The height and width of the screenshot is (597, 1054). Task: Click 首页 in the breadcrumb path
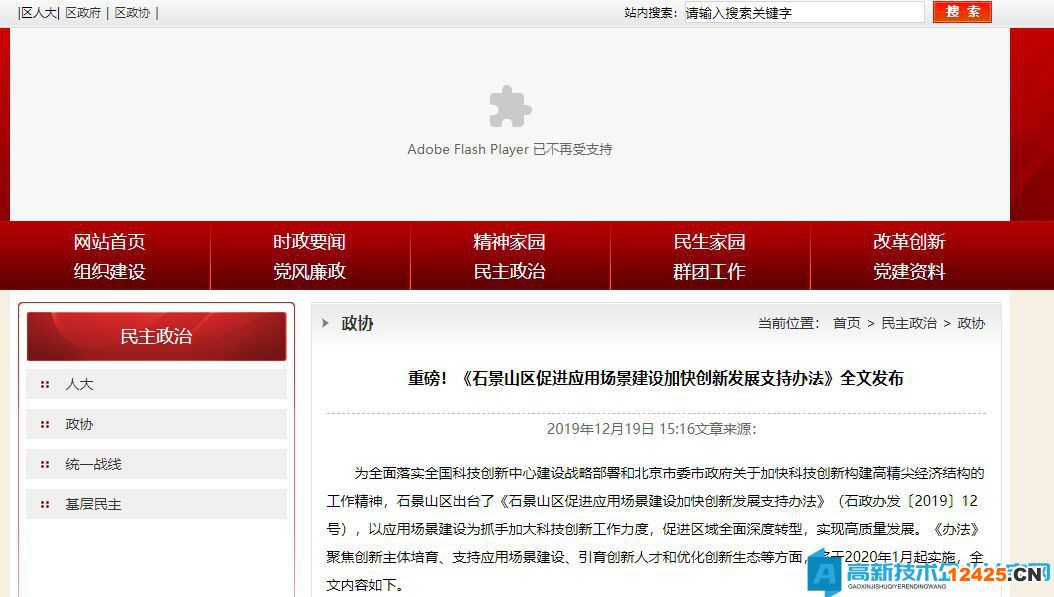[x=846, y=323]
